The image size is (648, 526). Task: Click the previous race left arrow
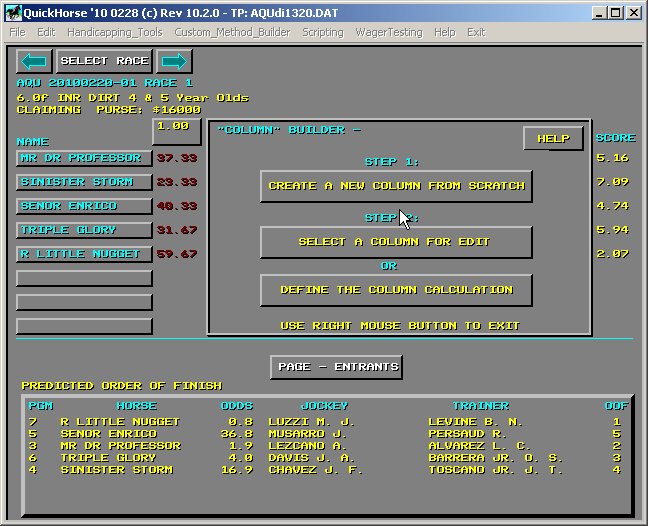click(34, 61)
